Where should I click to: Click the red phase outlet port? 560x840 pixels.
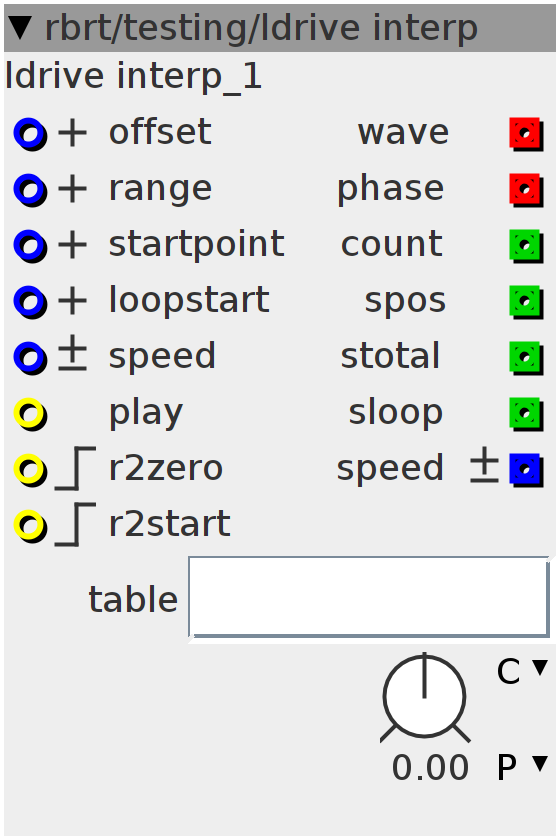point(526,190)
